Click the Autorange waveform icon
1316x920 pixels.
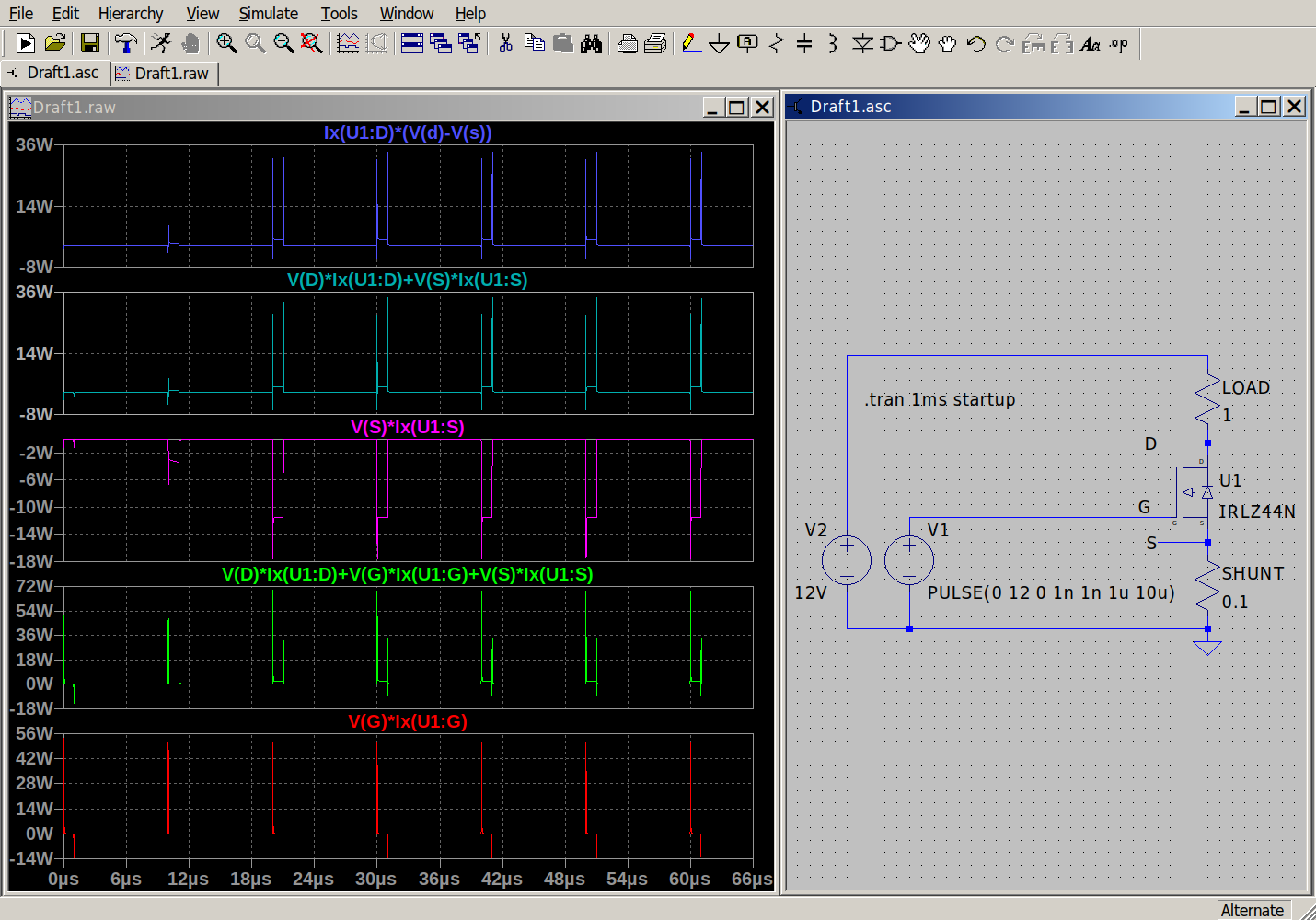tap(348, 43)
